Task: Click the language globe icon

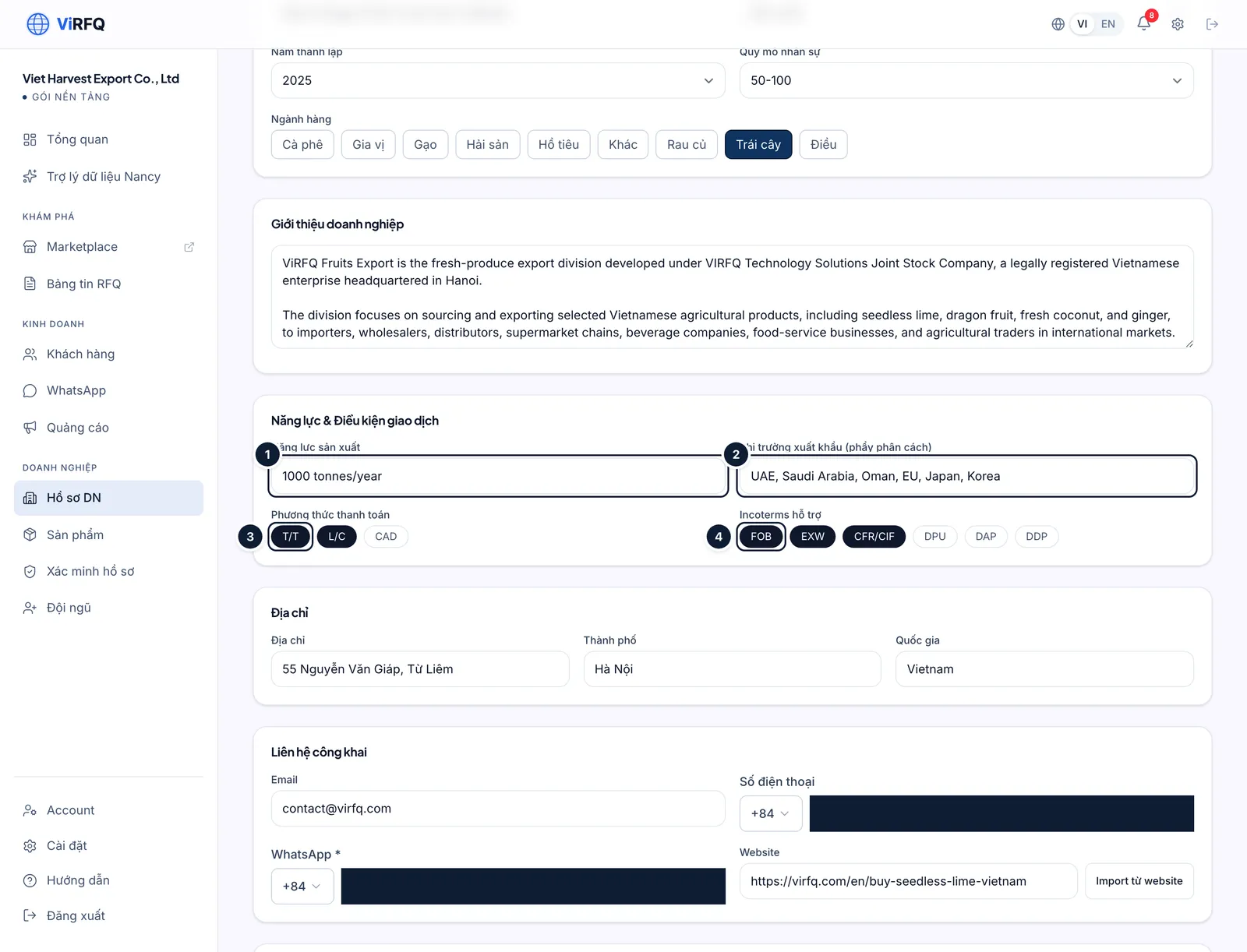Action: [1058, 24]
